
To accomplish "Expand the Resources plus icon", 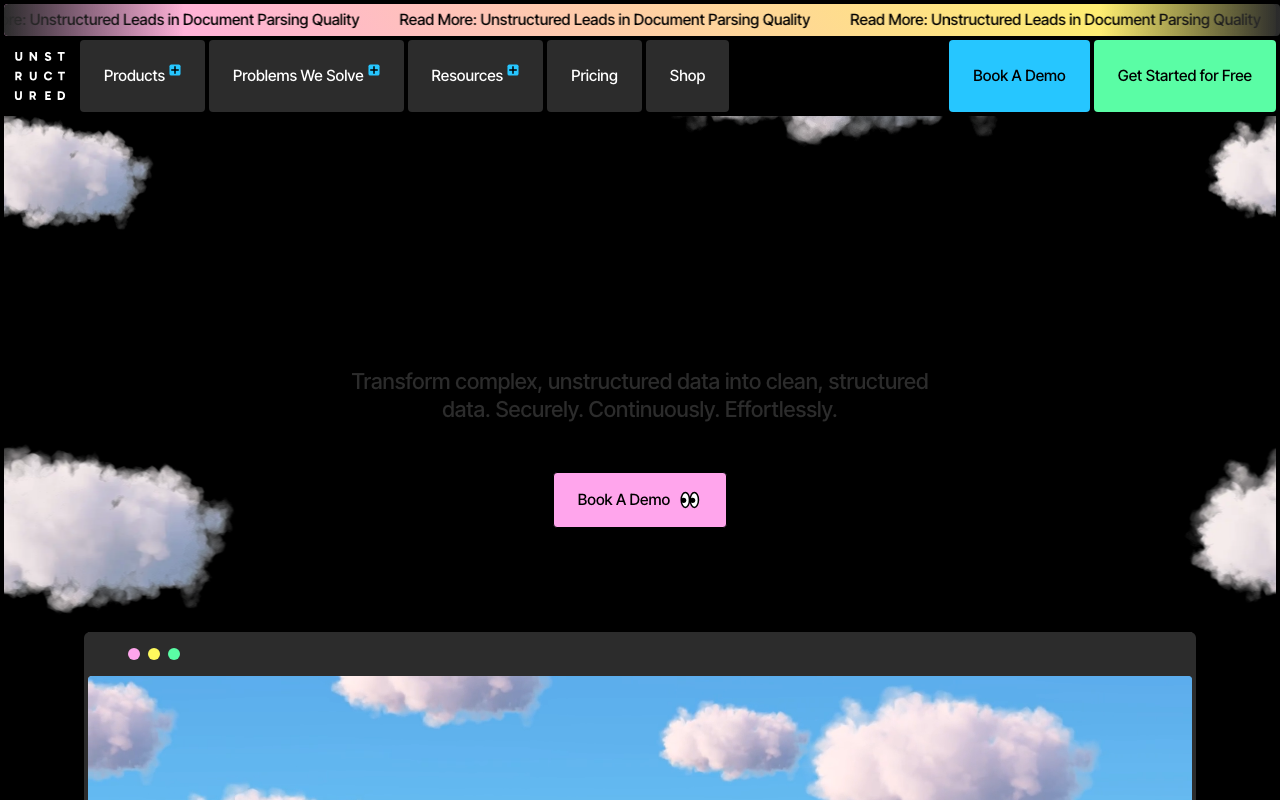I will click(x=513, y=70).
